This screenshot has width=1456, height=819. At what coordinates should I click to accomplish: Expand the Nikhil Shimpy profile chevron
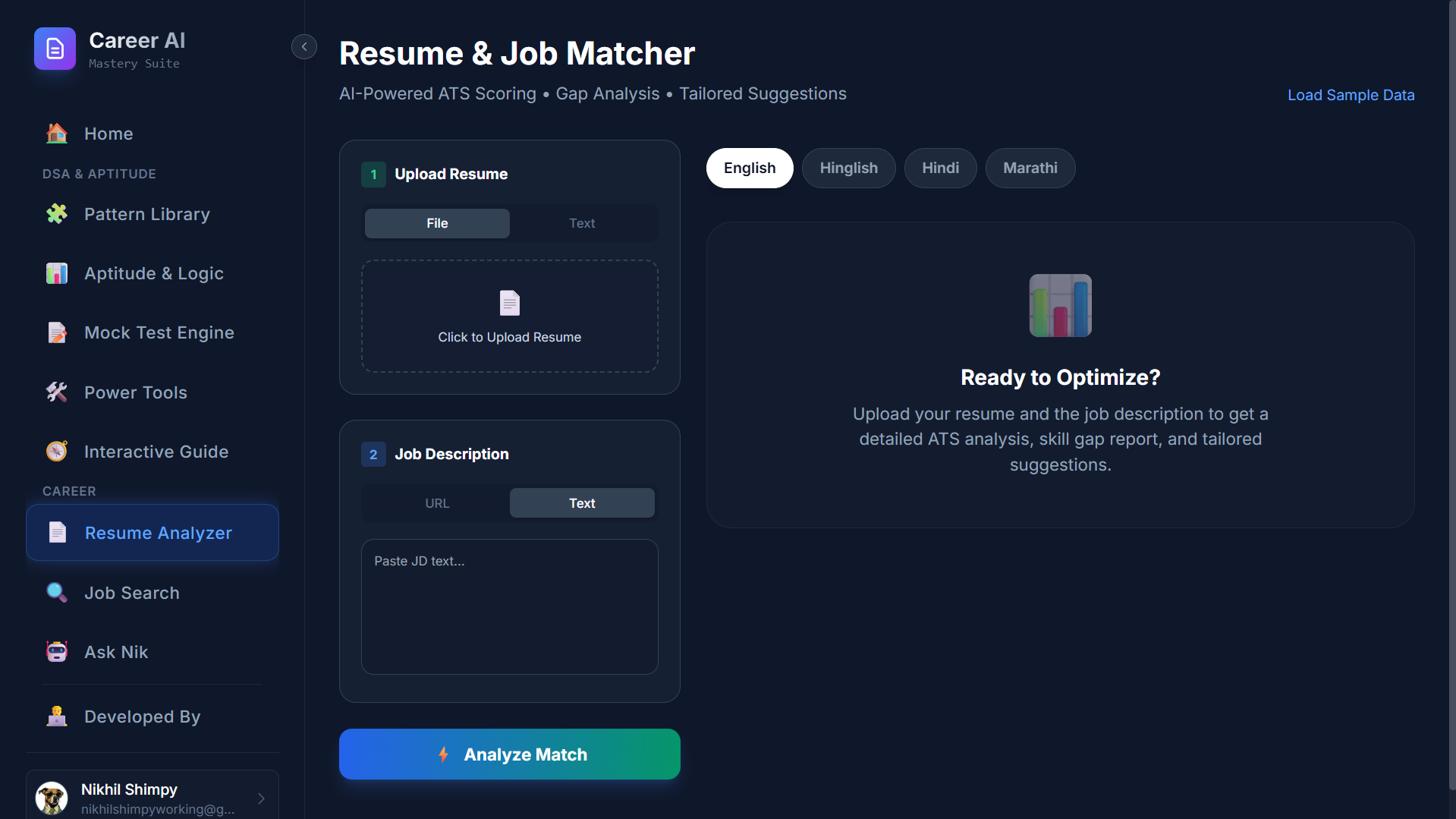click(261, 799)
